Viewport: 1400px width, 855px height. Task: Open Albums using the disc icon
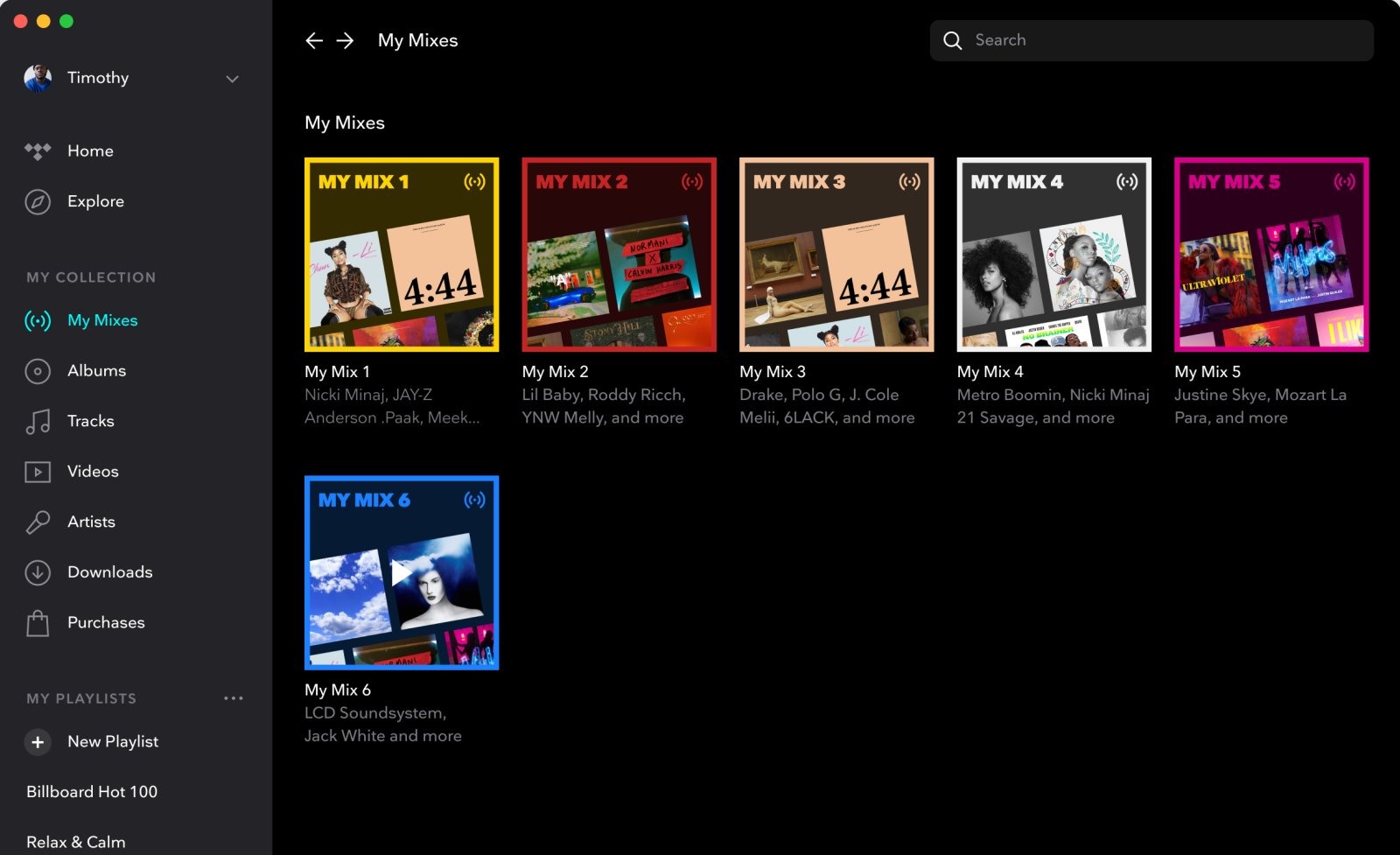(38, 371)
